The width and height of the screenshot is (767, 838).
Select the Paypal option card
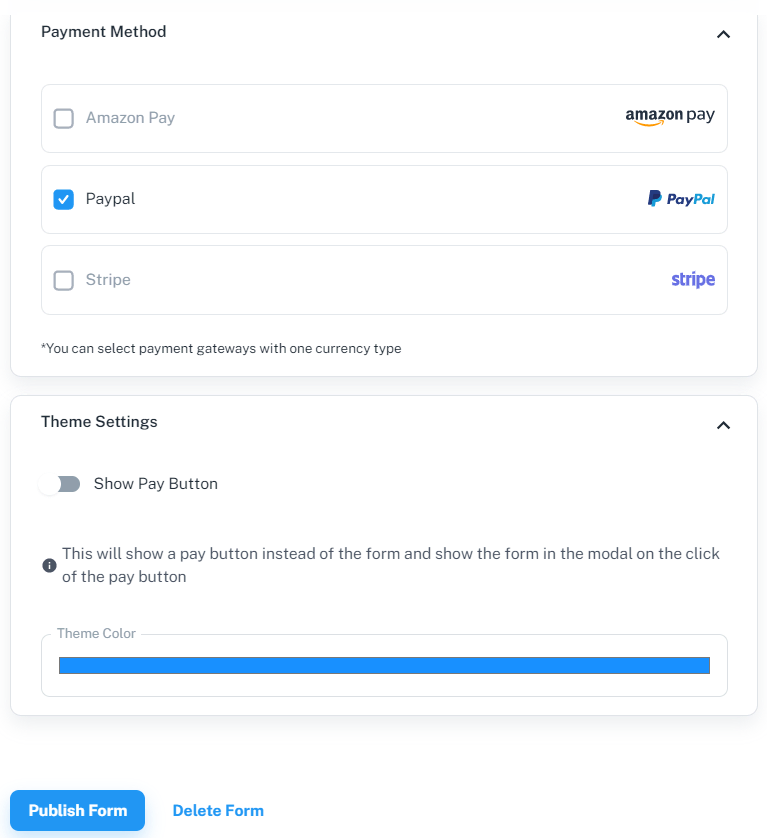[384, 199]
